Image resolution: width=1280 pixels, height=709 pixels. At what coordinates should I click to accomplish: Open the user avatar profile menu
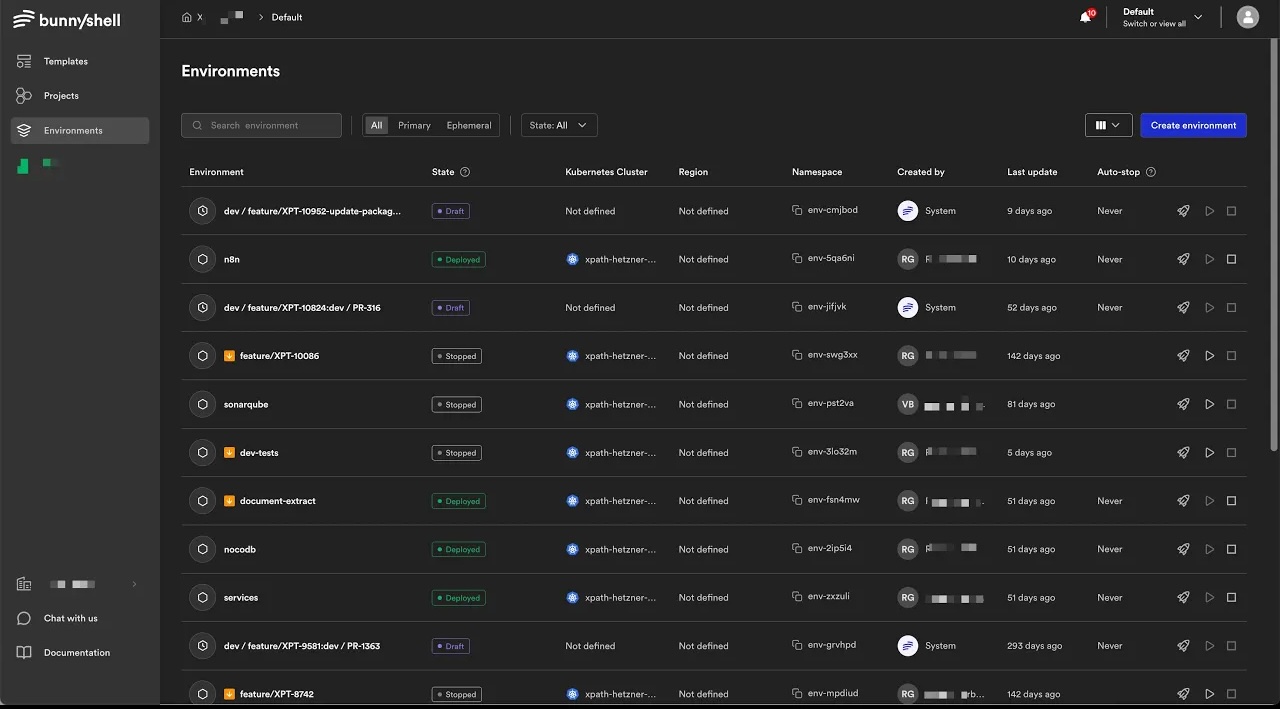(1247, 17)
